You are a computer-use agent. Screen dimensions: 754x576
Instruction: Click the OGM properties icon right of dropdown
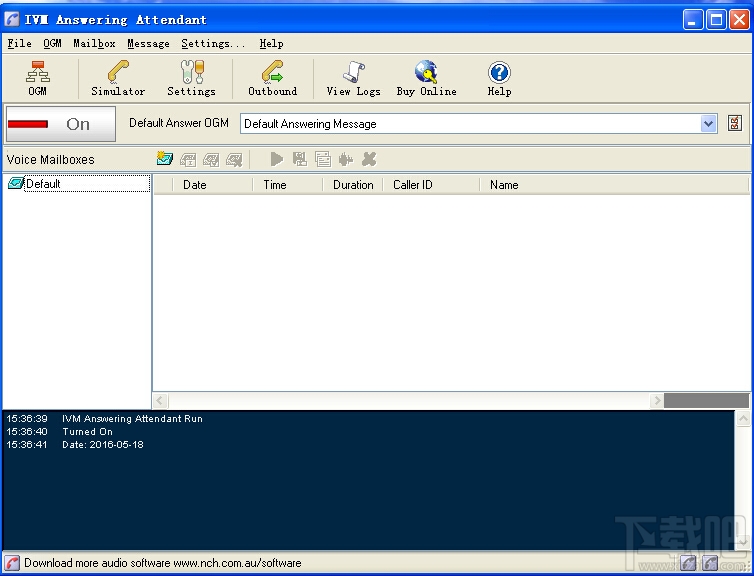[x=735, y=124]
